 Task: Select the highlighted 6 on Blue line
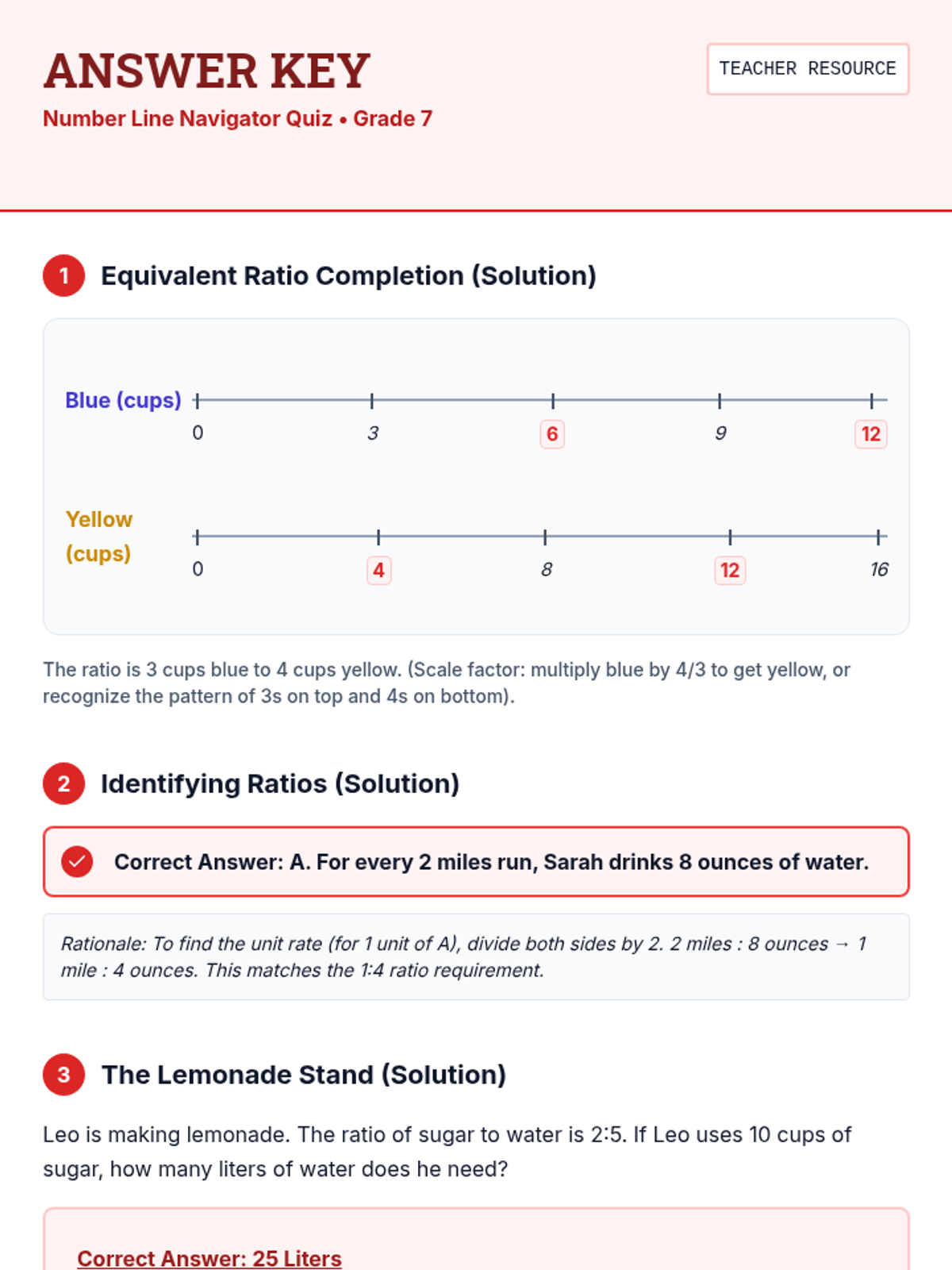point(552,434)
